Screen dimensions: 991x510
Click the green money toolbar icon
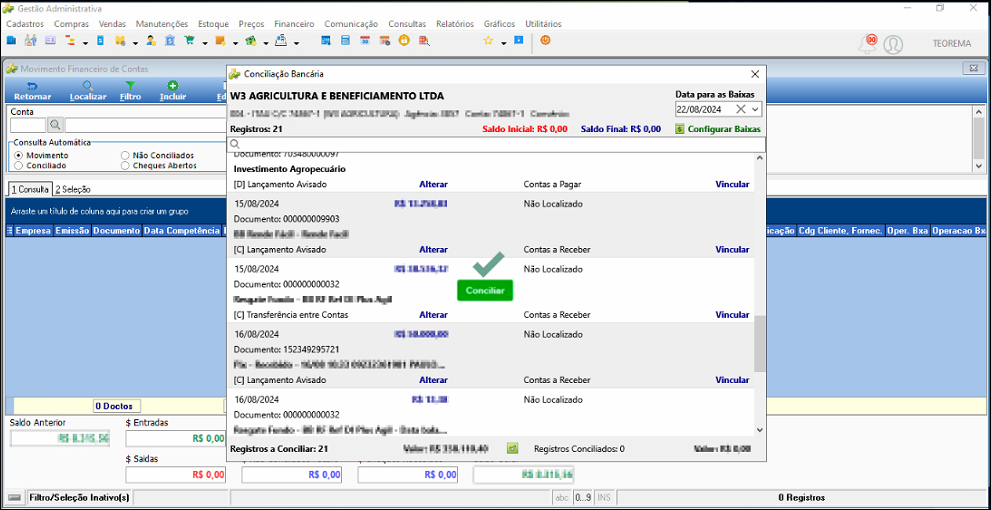click(250, 41)
